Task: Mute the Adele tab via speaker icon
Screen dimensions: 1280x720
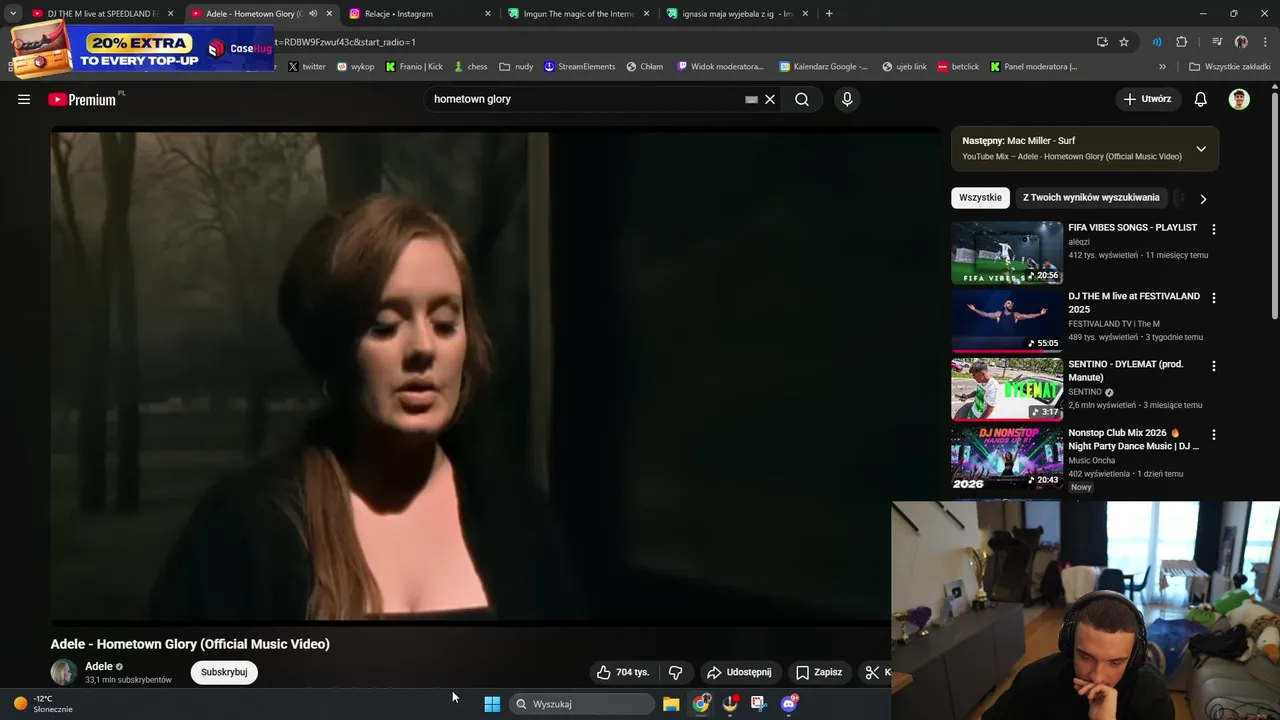Action: pyautogui.click(x=313, y=14)
